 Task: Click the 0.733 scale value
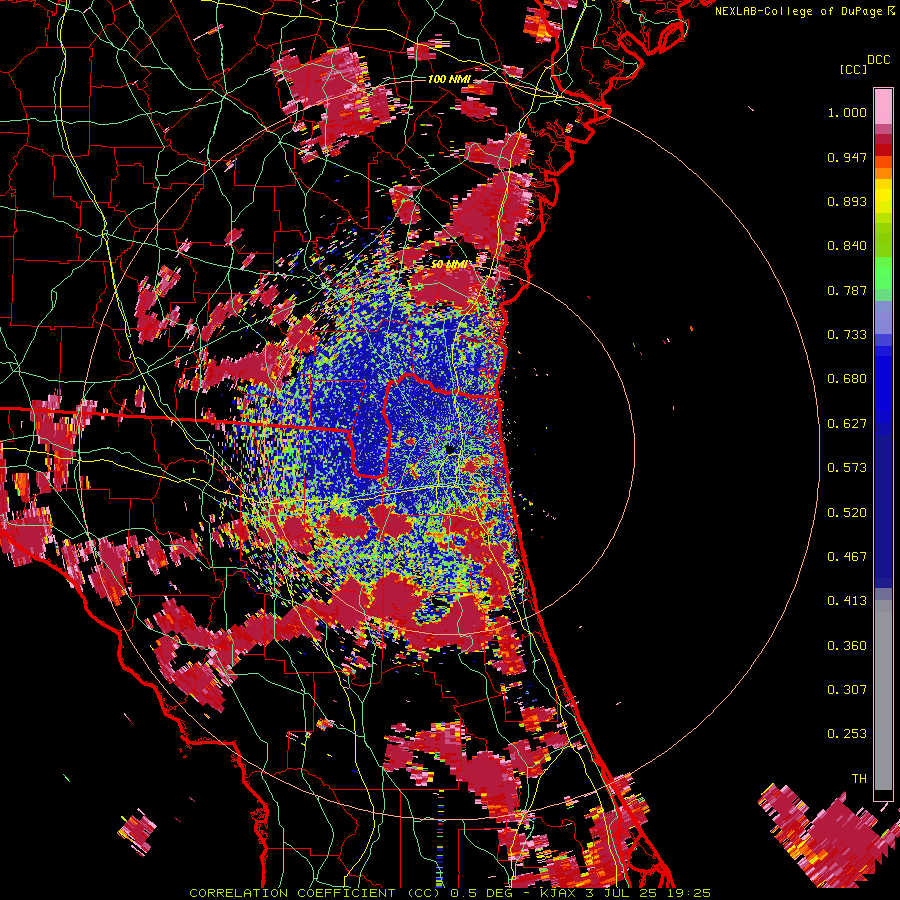tap(847, 335)
